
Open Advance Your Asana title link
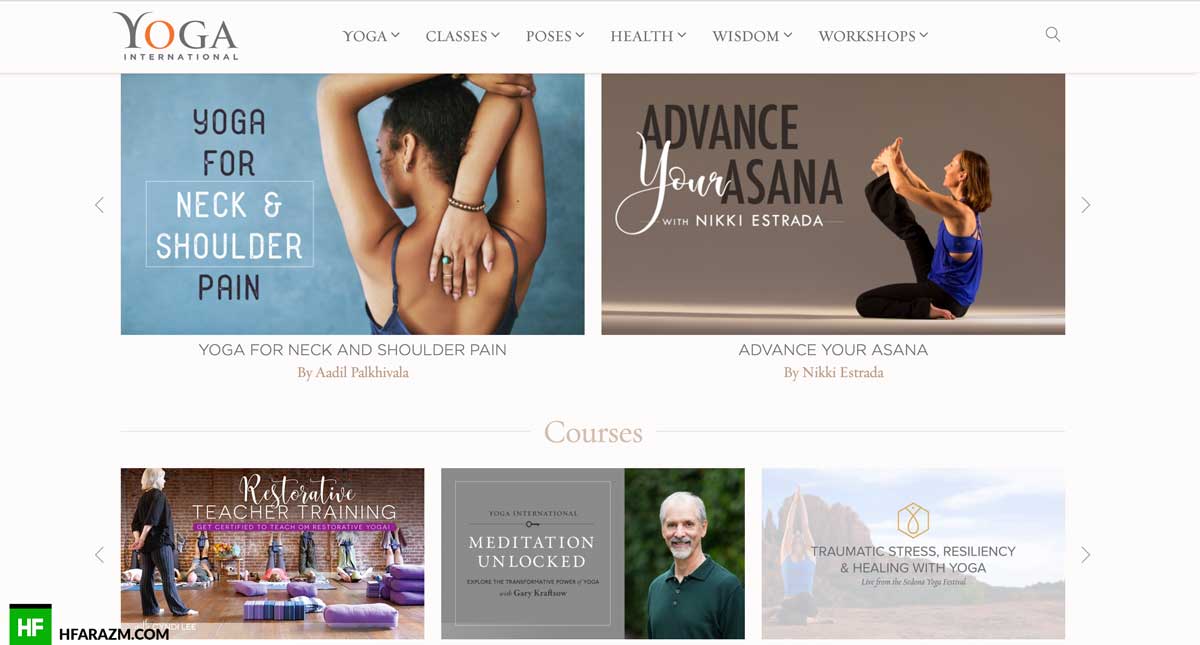pyautogui.click(x=833, y=350)
